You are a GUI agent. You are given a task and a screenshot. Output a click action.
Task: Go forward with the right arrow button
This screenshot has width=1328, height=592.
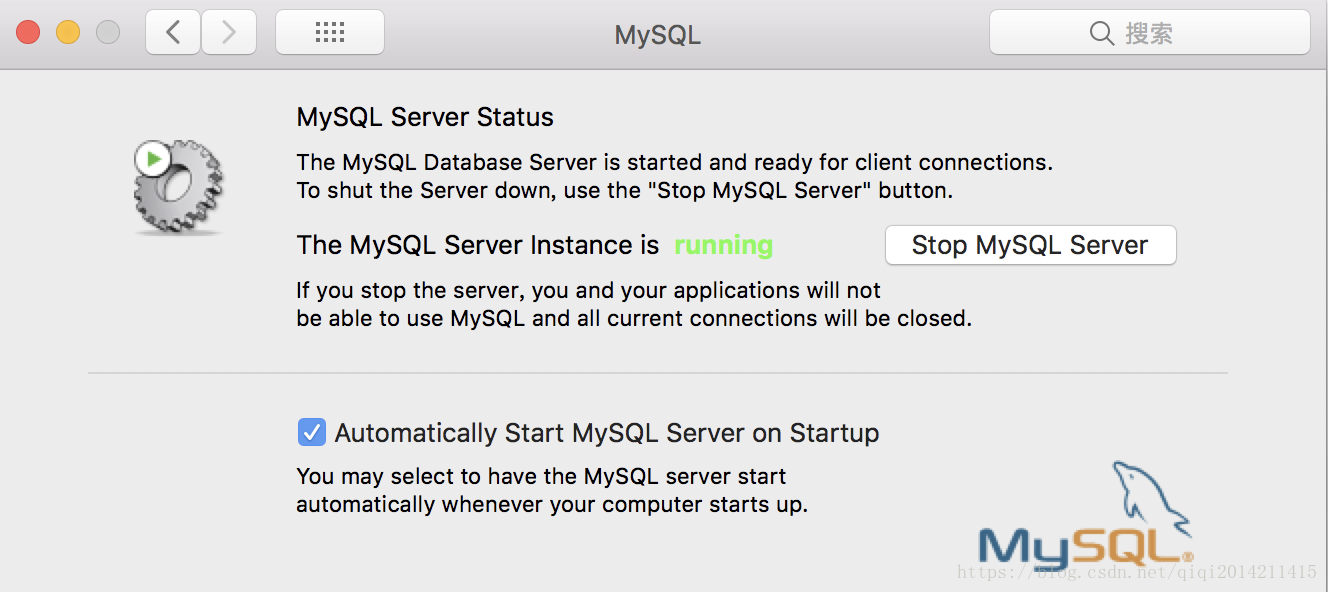[x=229, y=33]
